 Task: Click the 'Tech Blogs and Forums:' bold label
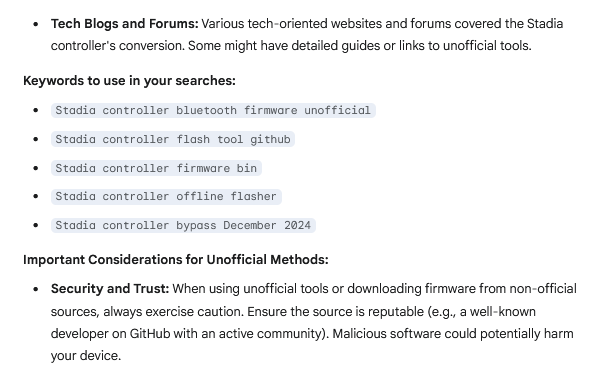[x=125, y=24]
